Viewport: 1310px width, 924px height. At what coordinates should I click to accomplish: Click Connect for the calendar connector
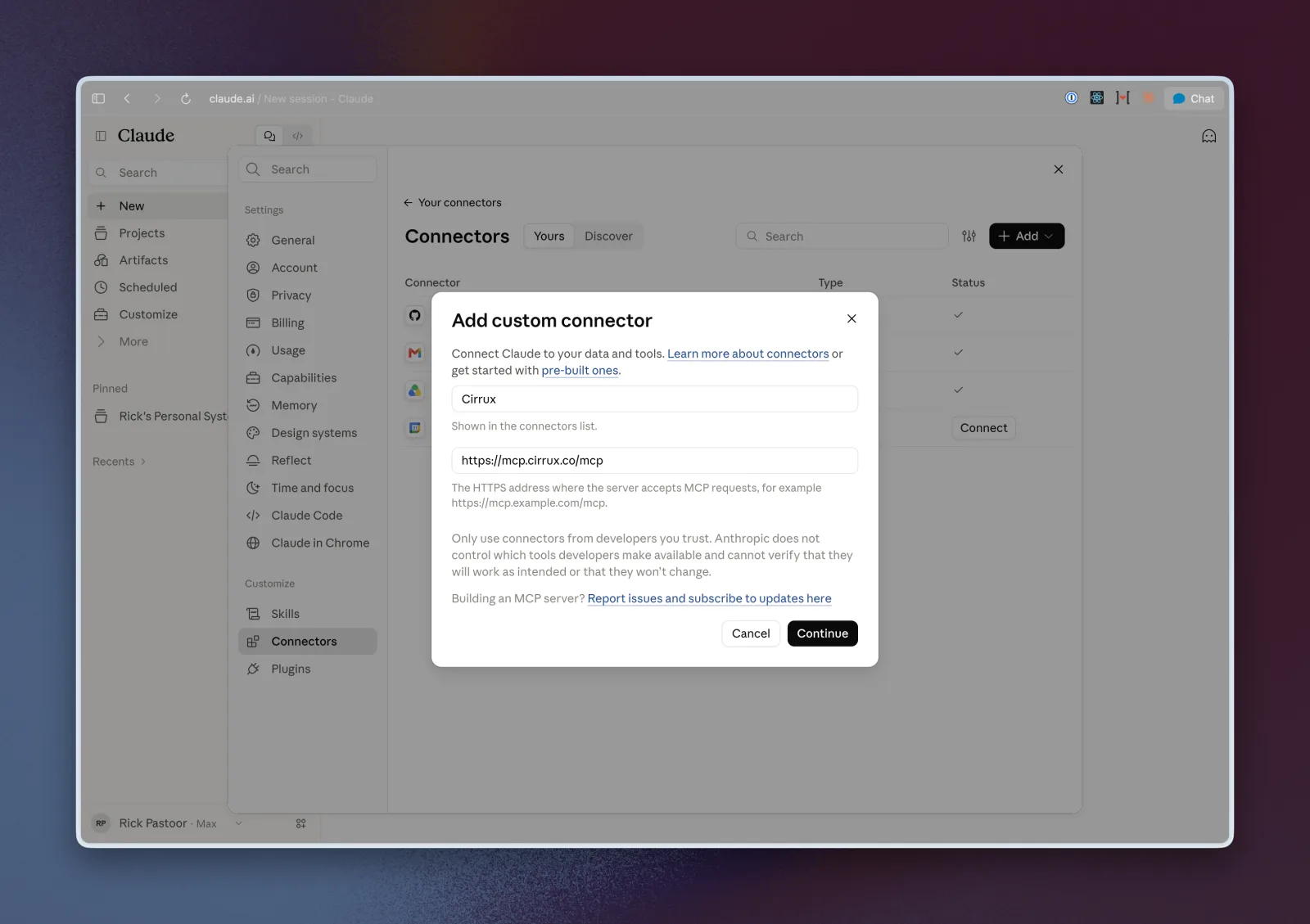click(x=983, y=428)
